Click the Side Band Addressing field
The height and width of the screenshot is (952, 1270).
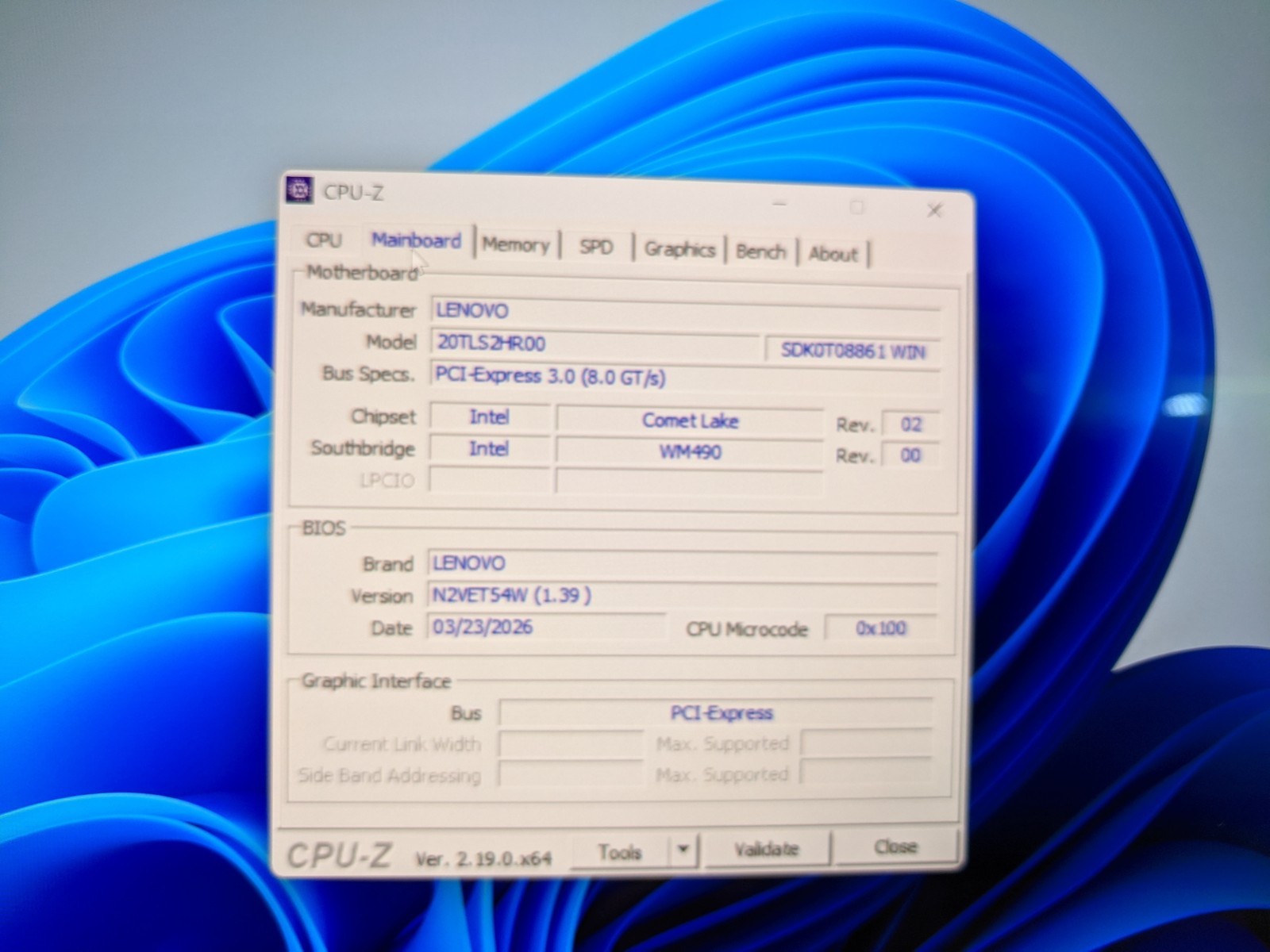[571, 774]
